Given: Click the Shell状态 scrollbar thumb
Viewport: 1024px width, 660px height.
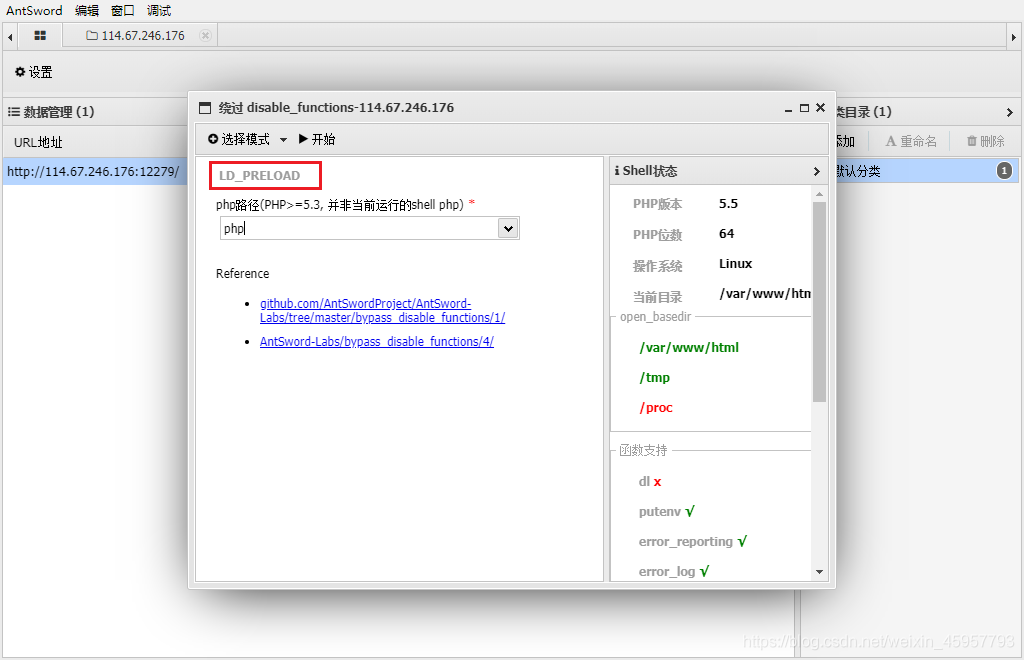Looking at the screenshot, I should [x=819, y=302].
